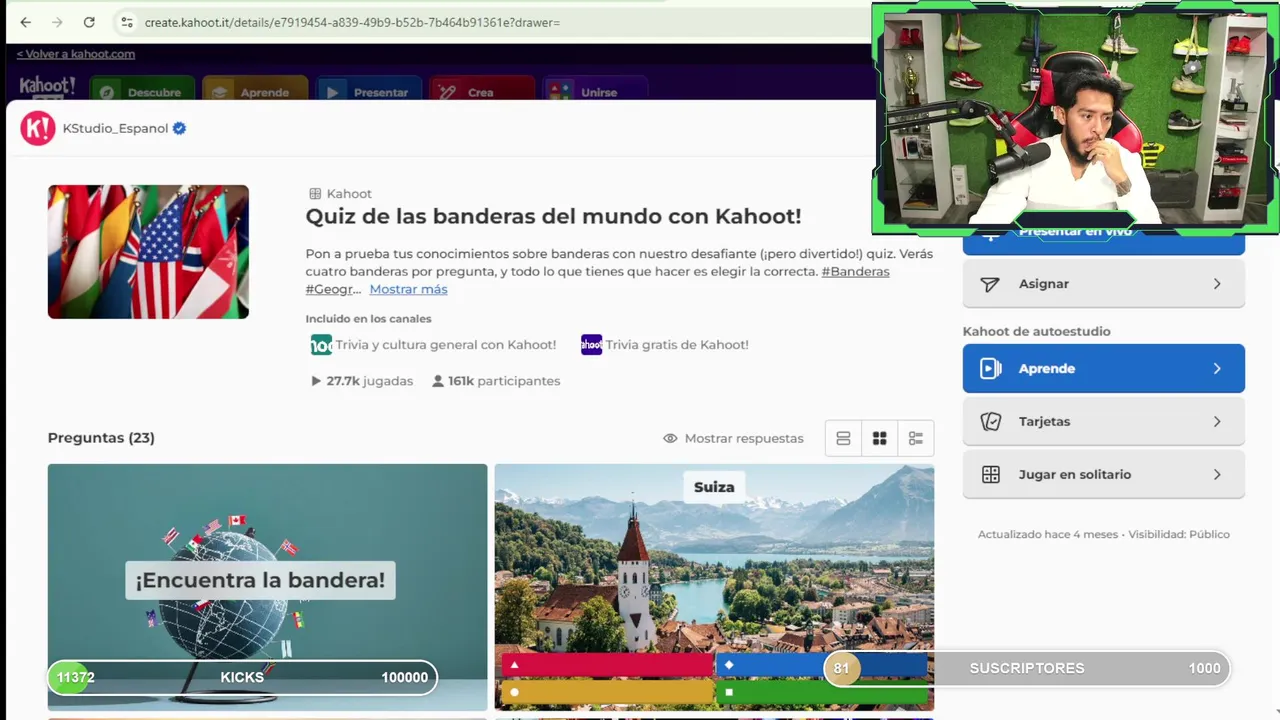Click the Tarjetas flashcards icon
This screenshot has width=1280, height=720.
coord(990,421)
